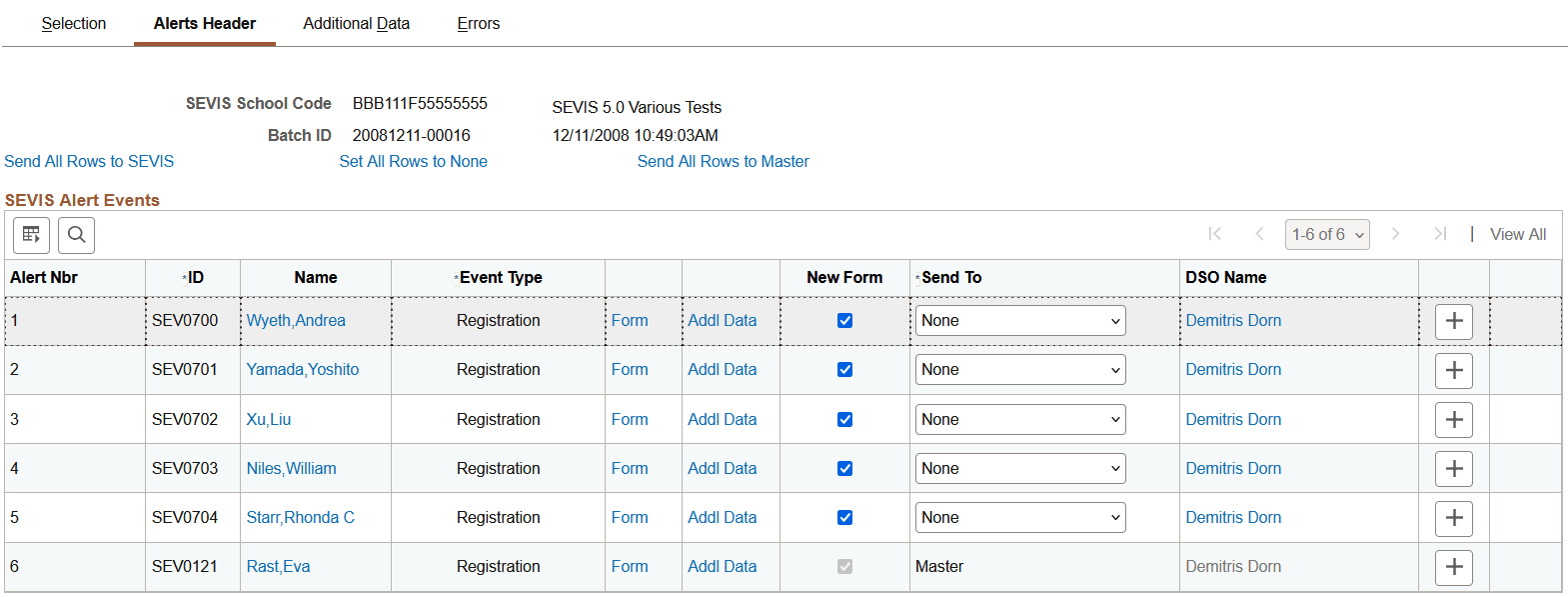This screenshot has width=1568, height=597.
Task: Open Addl Data link for SEV0700
Action: [x=723, y=321]
